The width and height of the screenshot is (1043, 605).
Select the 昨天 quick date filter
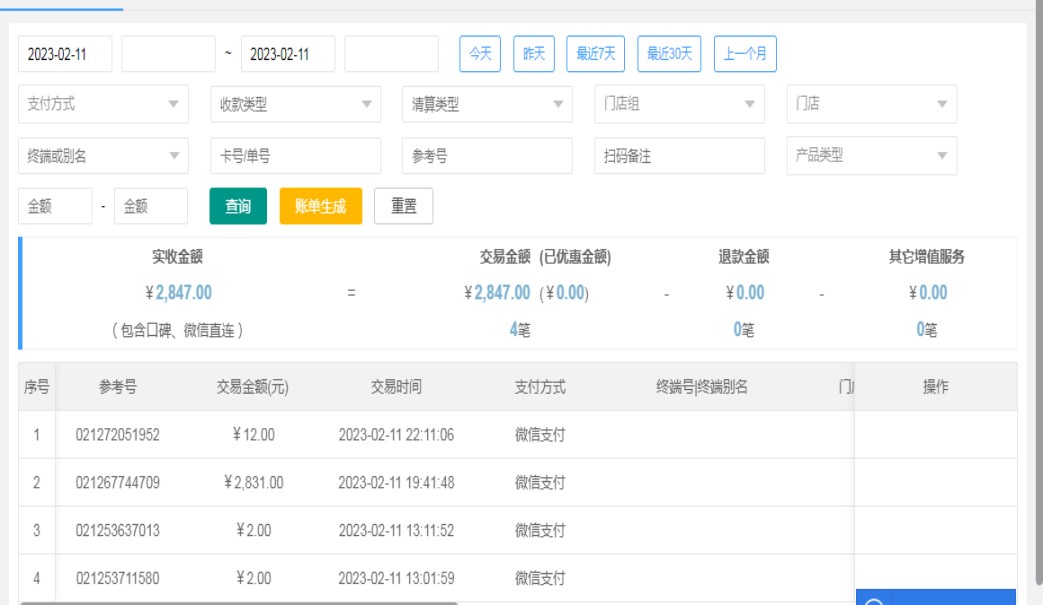click(534, 54)
